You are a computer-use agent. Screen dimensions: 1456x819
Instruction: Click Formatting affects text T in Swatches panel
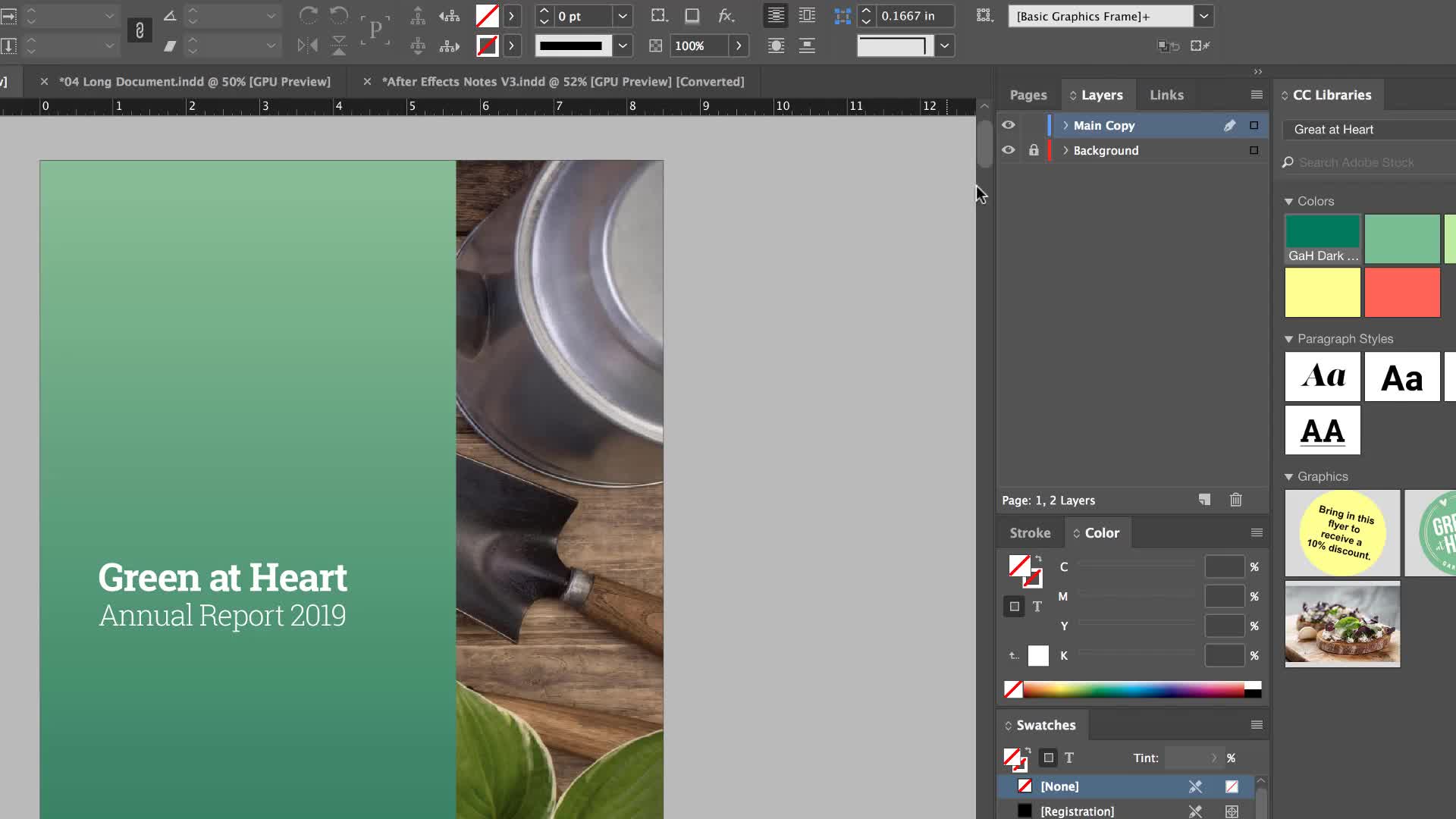(1069, 758)
